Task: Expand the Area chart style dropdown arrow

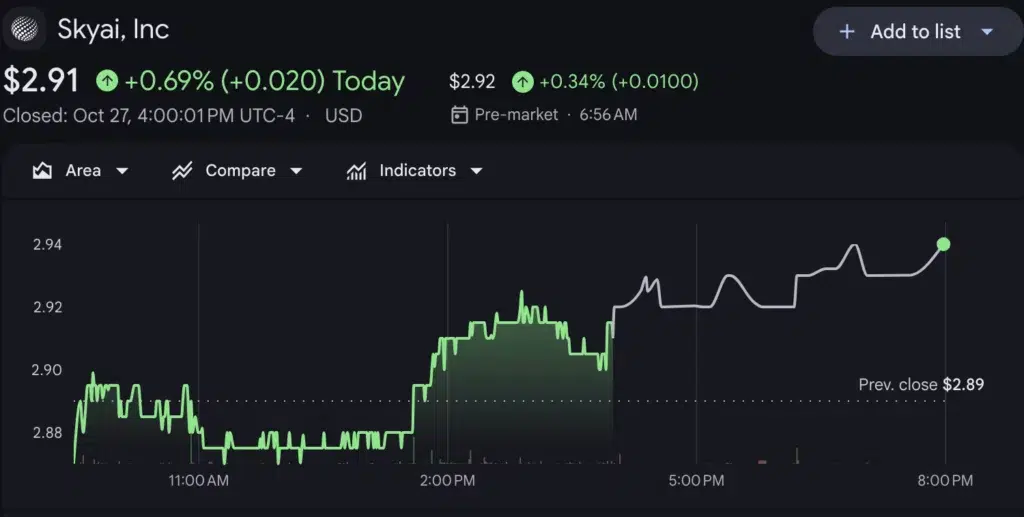Action: [121, 171]
